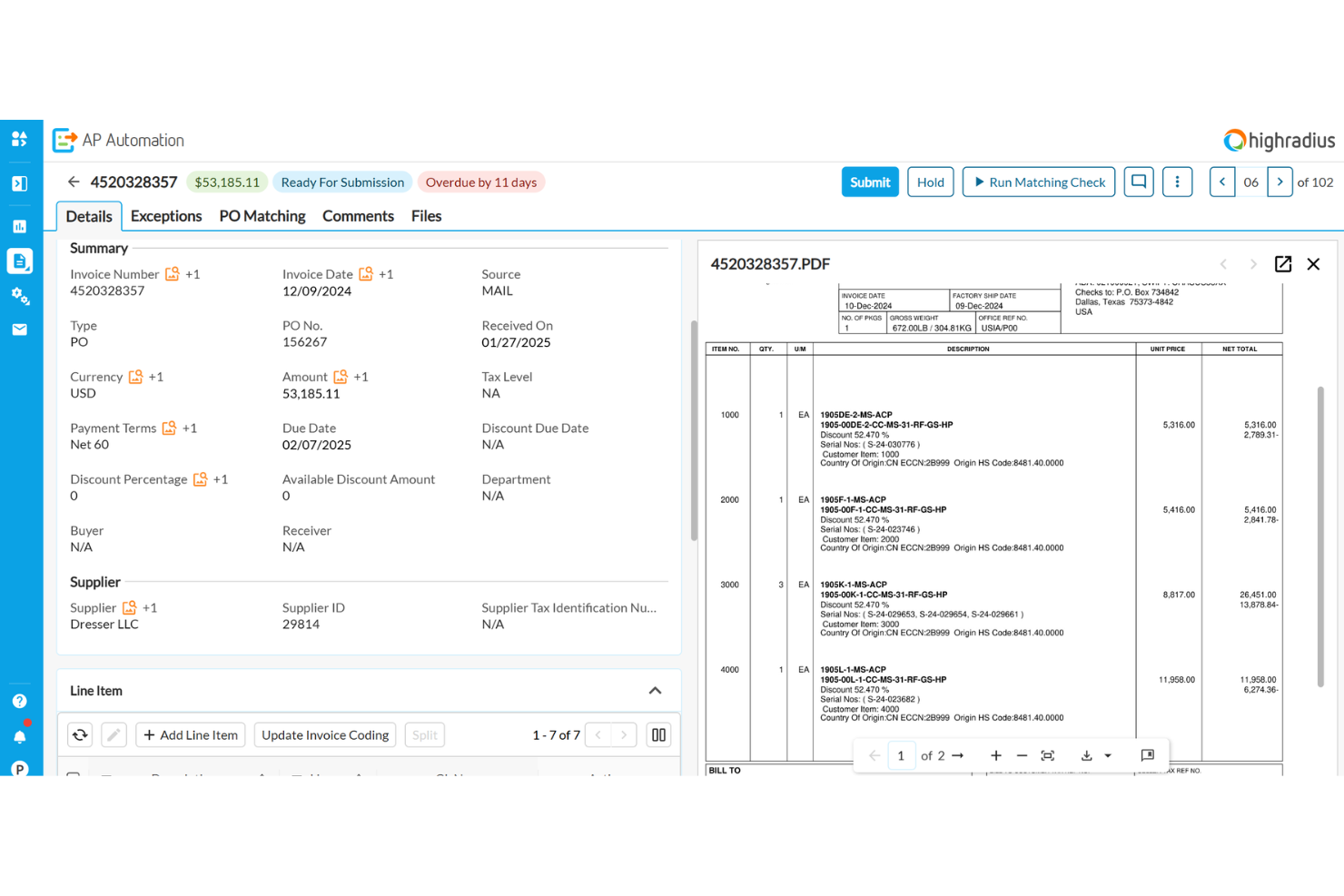
Task: Open the three-dot more options menu
Action: tap(1178, 182)
